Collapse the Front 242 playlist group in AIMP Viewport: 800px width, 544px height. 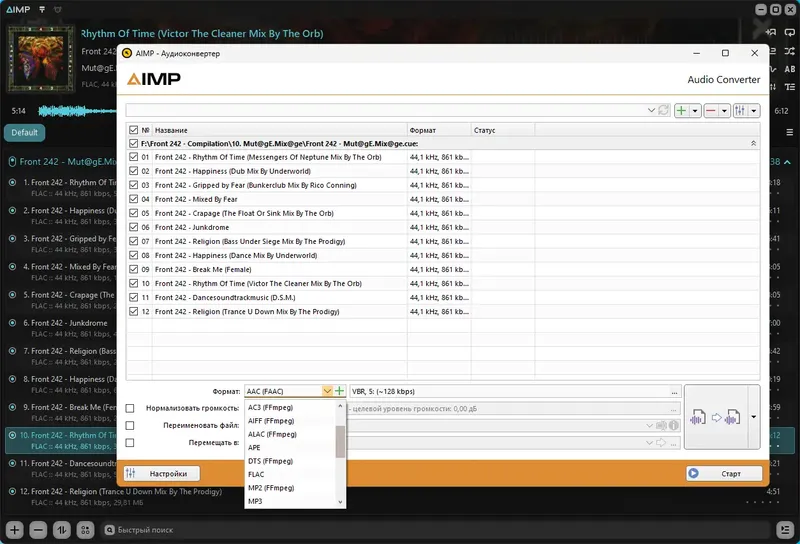click(787, 162)
